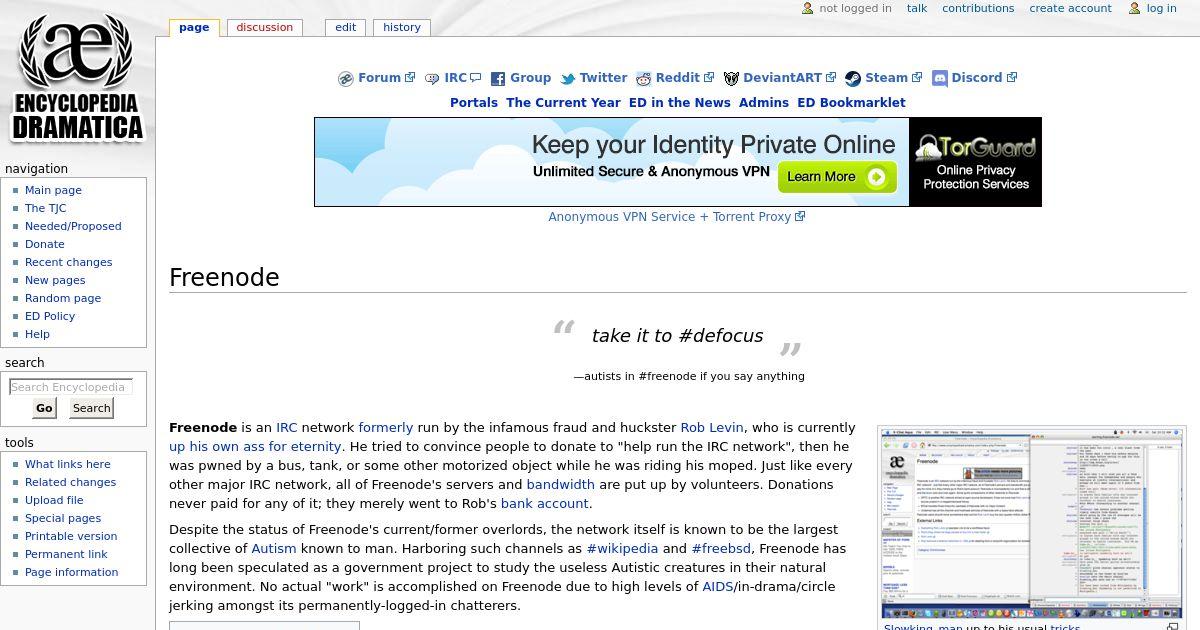
Task: Click the Learn More button in the banner
Action: (836, 177)
